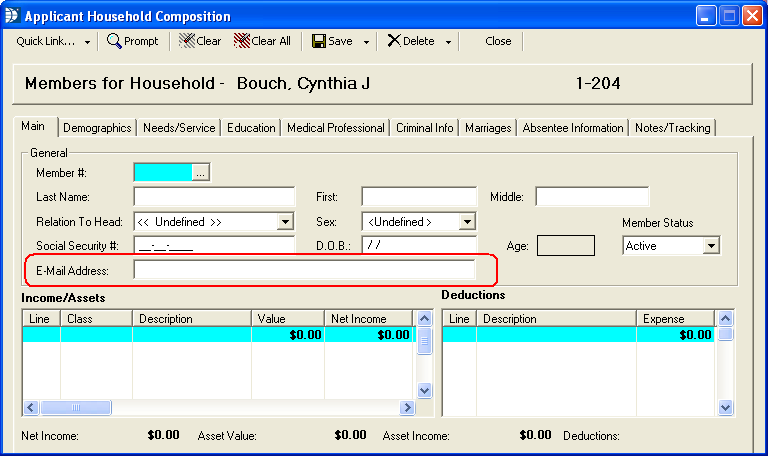Click the Last Name text field

pyautogui.click(x=214, y=197)
